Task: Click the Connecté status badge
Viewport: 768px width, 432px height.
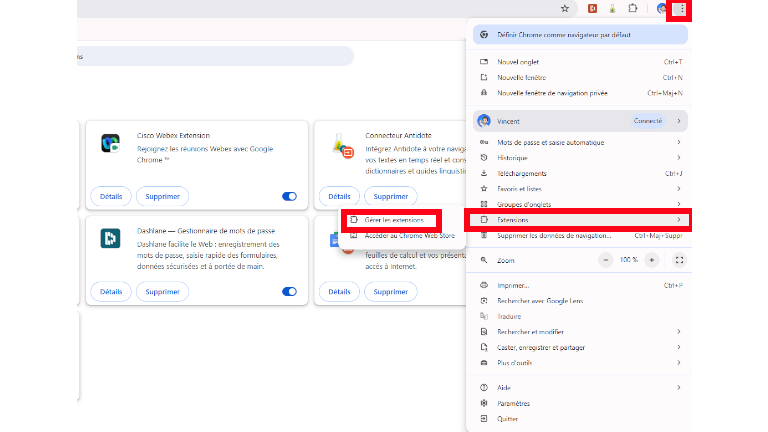Action: (648, 121)
